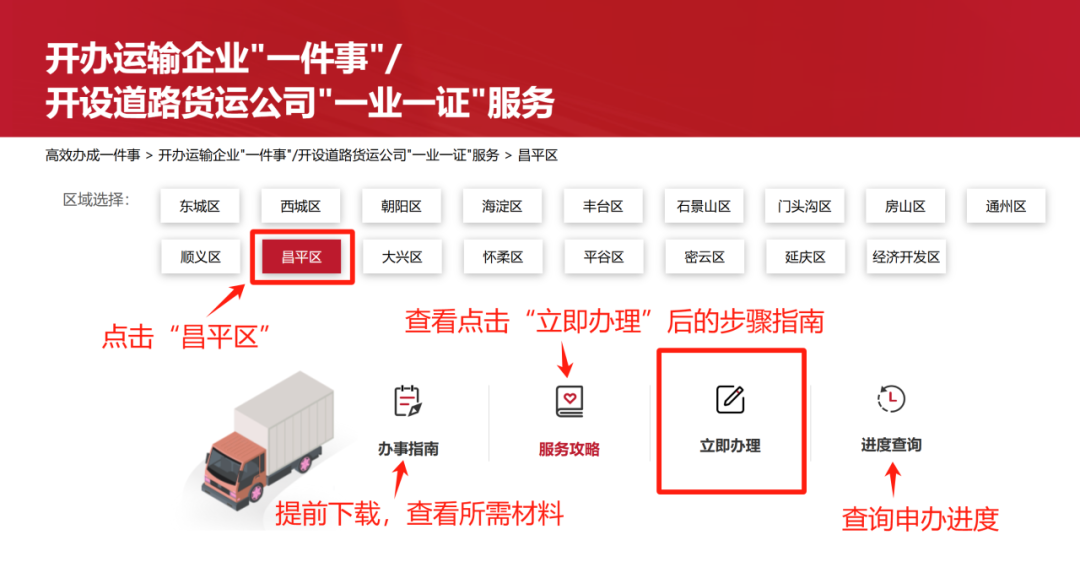
Task: Select 通州区 district
Action: pos(1006,206)
